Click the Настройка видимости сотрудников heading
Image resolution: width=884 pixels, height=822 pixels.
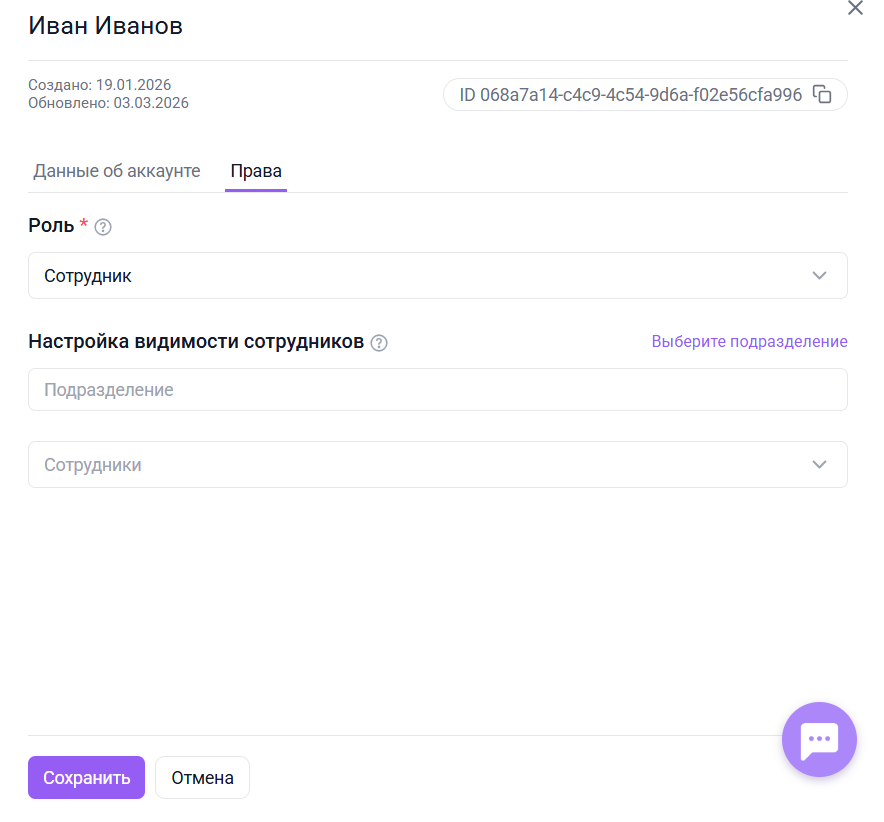(x=196, y=341)
